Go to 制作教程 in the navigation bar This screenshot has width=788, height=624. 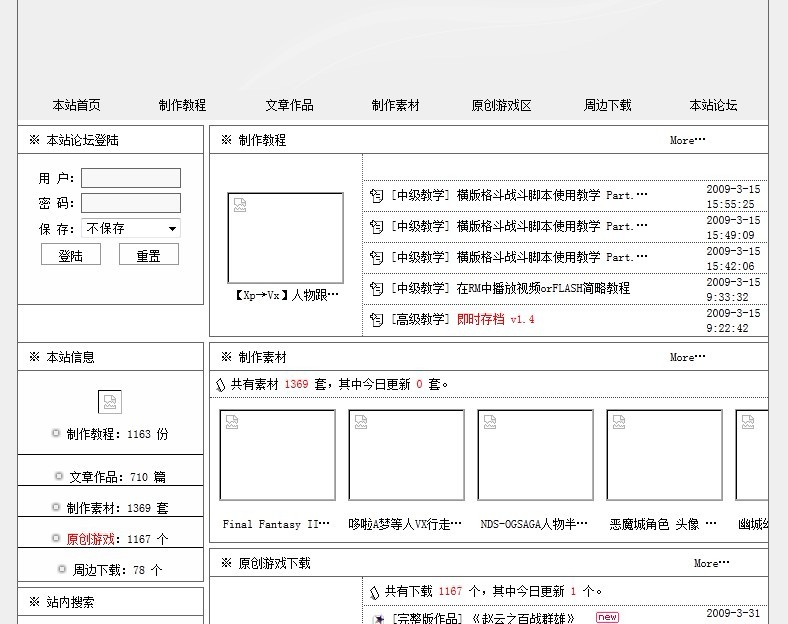click(182, 105)
